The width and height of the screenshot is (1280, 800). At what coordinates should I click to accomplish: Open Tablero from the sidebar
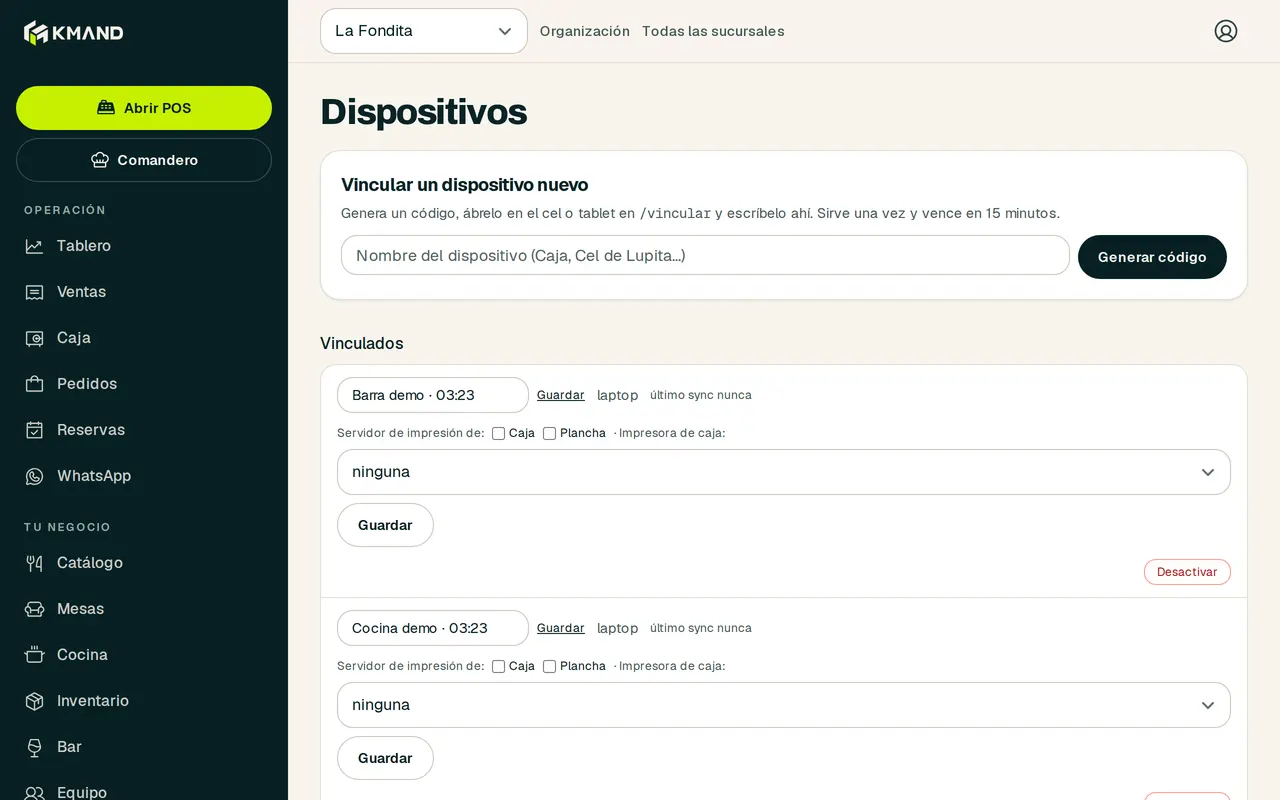(x=144, y=246)
